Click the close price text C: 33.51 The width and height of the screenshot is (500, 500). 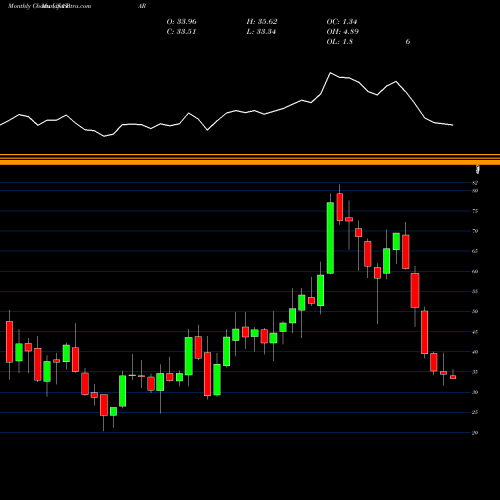[181, 32]
